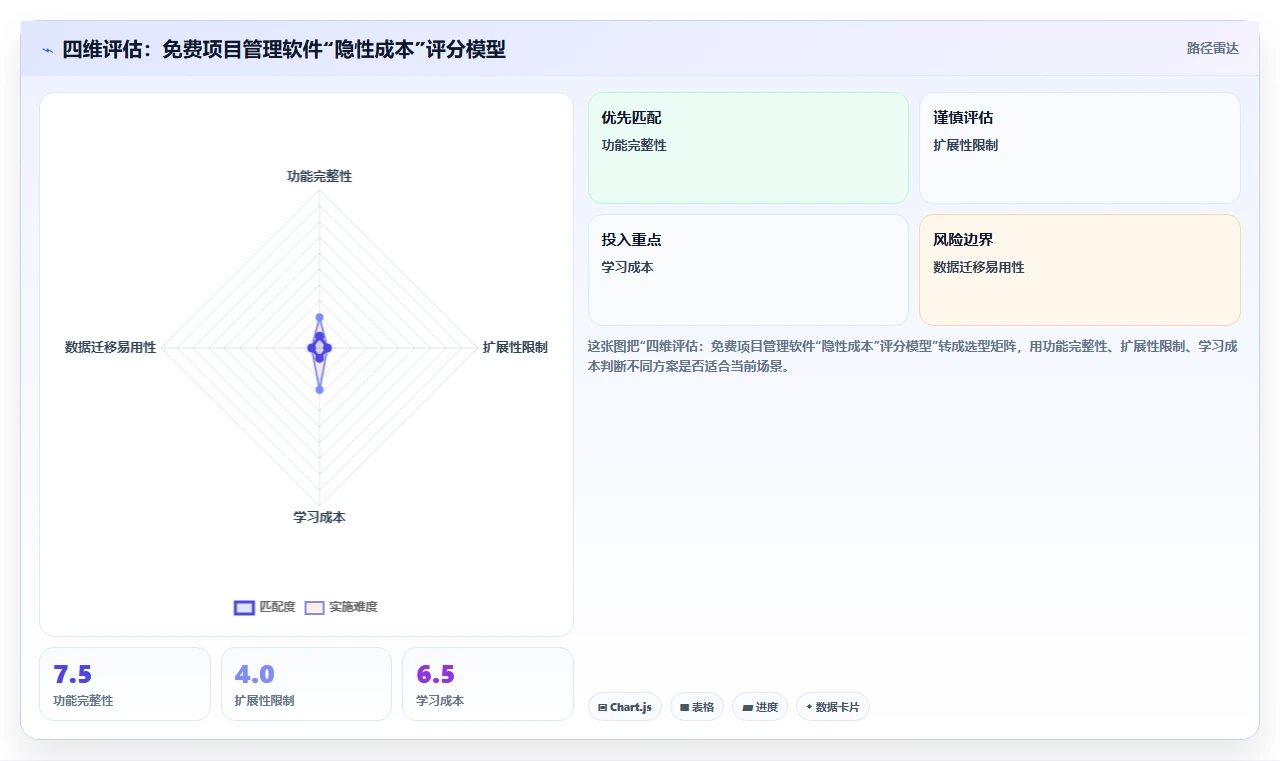This screenshot has width=1280, height=761.
Task: Click the 进度 tag chip
Action: (x=760, y=707)
